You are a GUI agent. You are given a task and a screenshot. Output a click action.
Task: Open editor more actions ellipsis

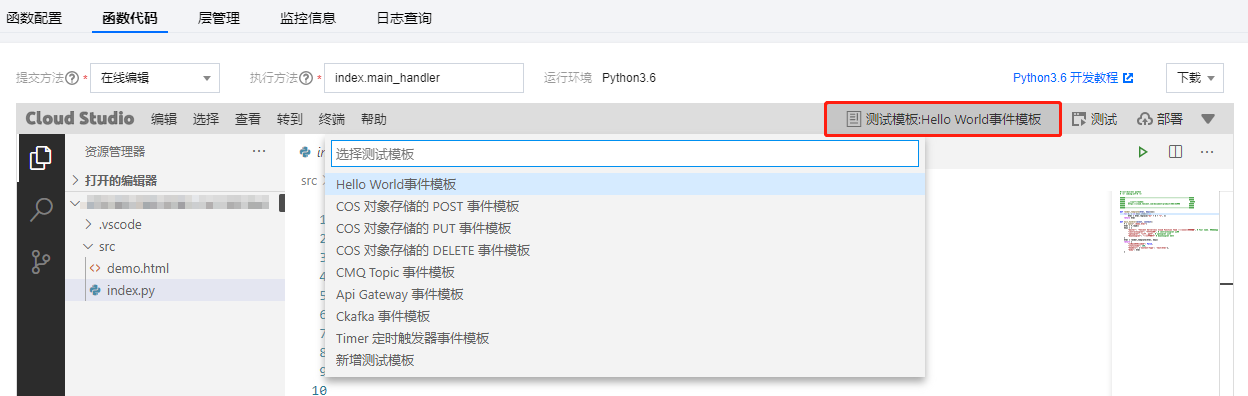[1207, 152]
